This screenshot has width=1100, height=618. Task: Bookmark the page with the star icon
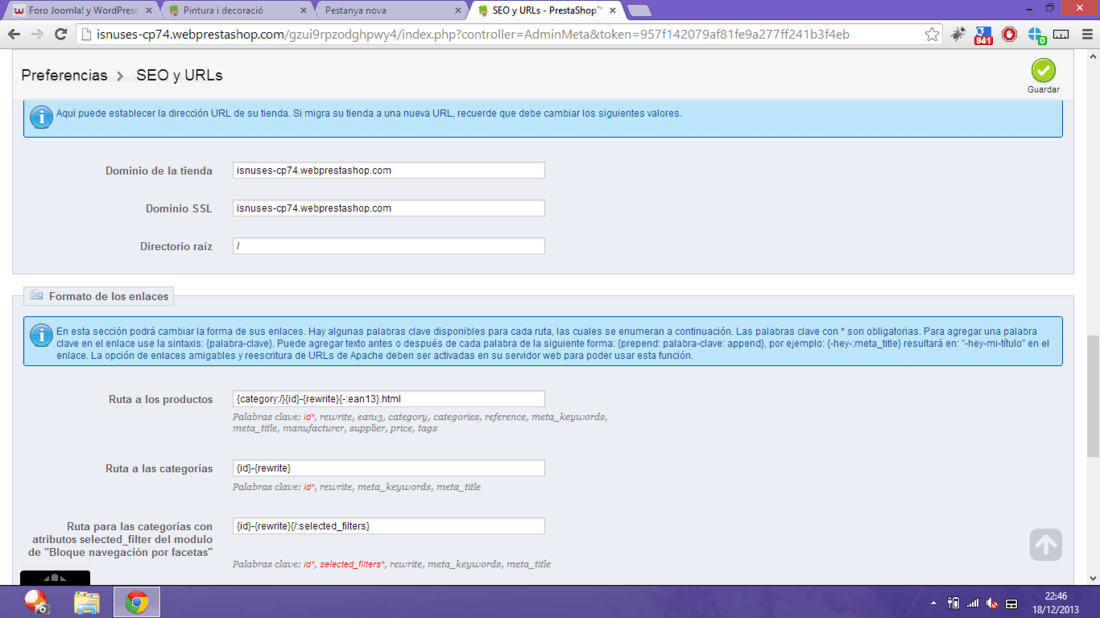point(932,34)
